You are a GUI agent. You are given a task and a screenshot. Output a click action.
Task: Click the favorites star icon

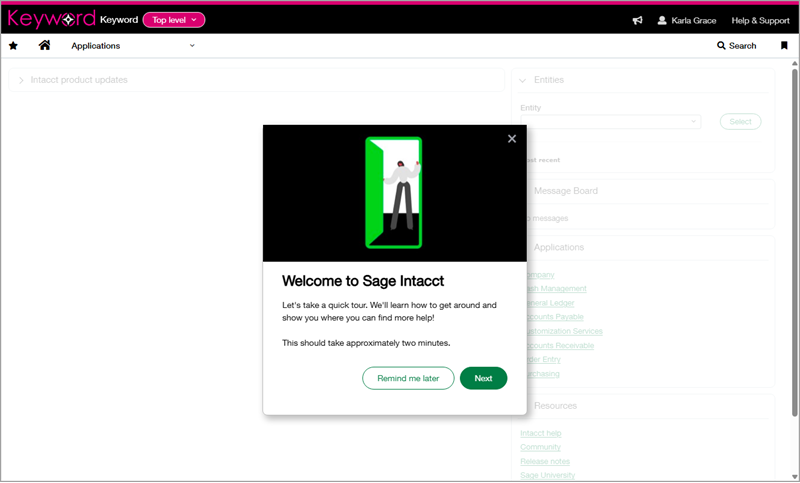tap(13, 46)
